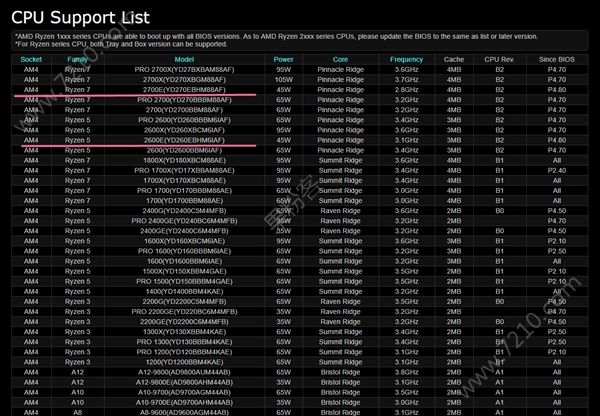This screenshot has height=416, width=600.
Task: Select the 1400(YD1400BBM4KAE) model cell
Action: 184,291
